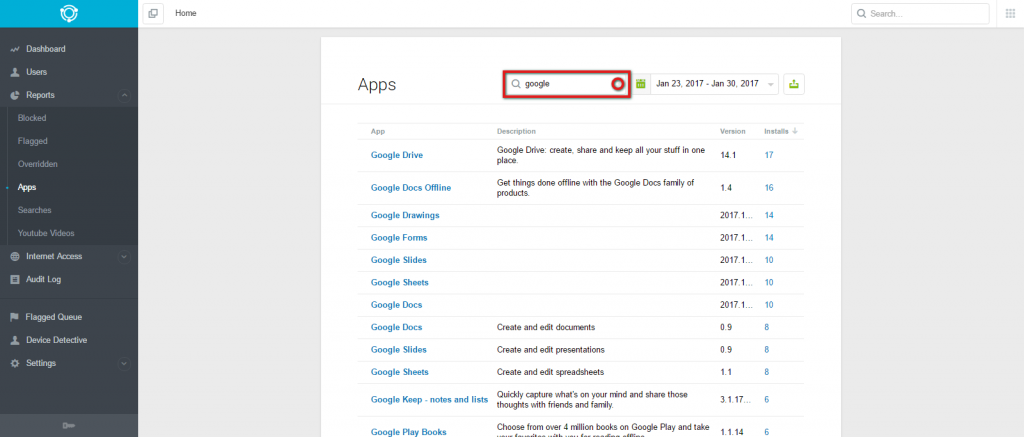Click the Home breadcrumb
This screenshot has height=437, width=1024.
(185, 13)
